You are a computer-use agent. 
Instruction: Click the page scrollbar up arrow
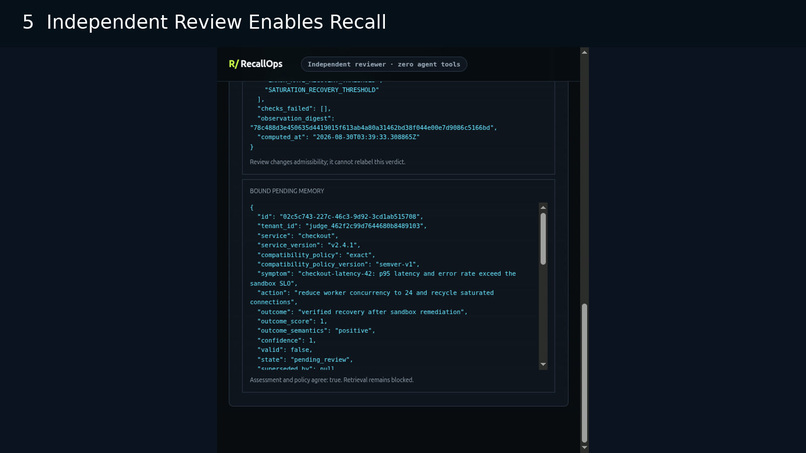pyautogui.click(x=584, y=52)
